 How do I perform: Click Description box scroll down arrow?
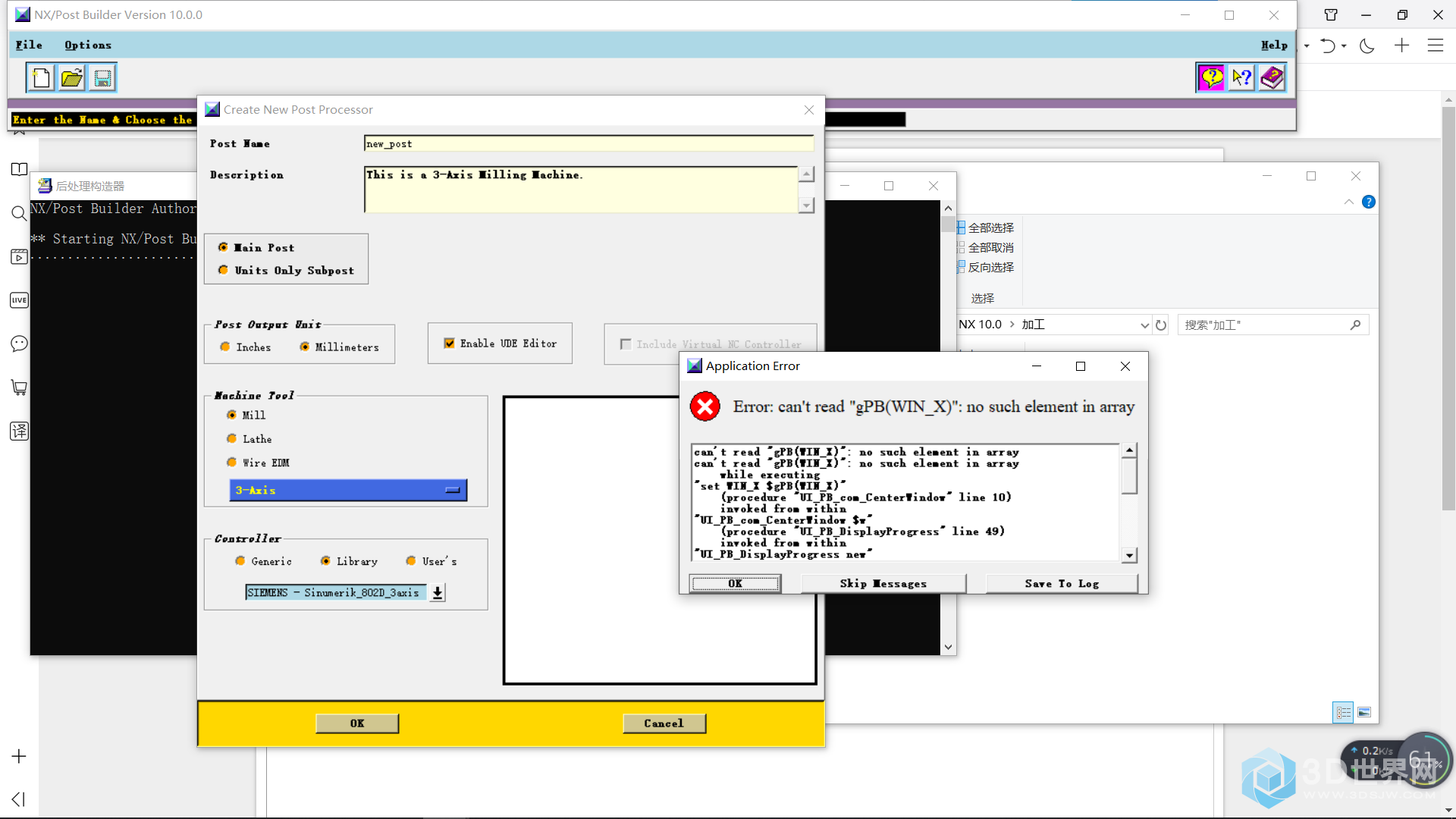tap(806, 206)
